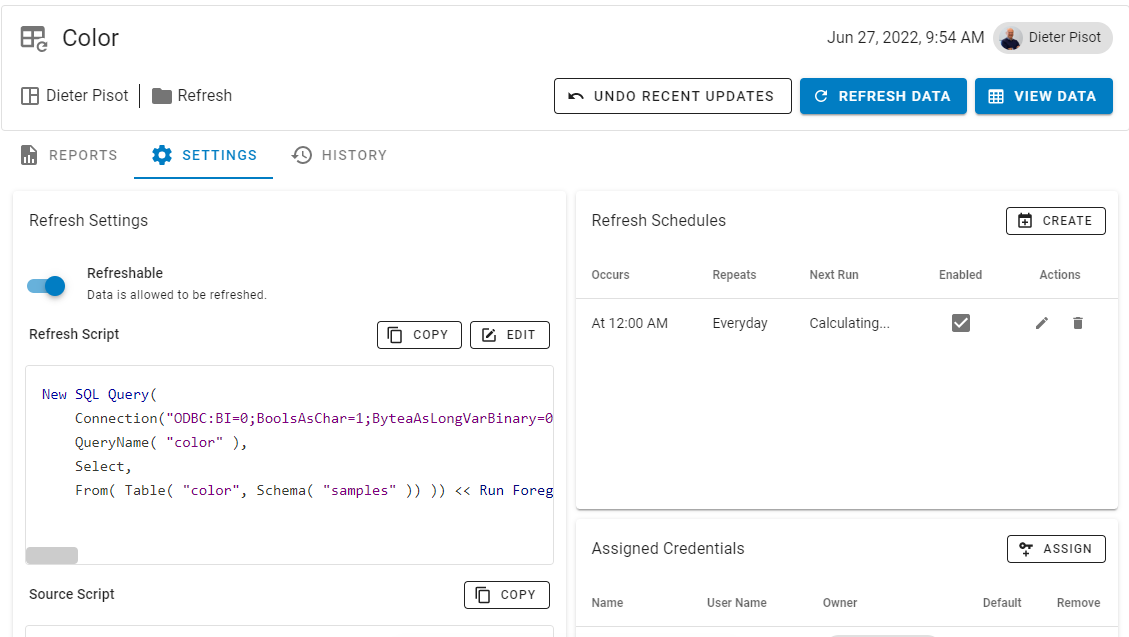Click Create to add a refresh schedule
This screenshot has width=1129, height=637.
point(1055,220)
